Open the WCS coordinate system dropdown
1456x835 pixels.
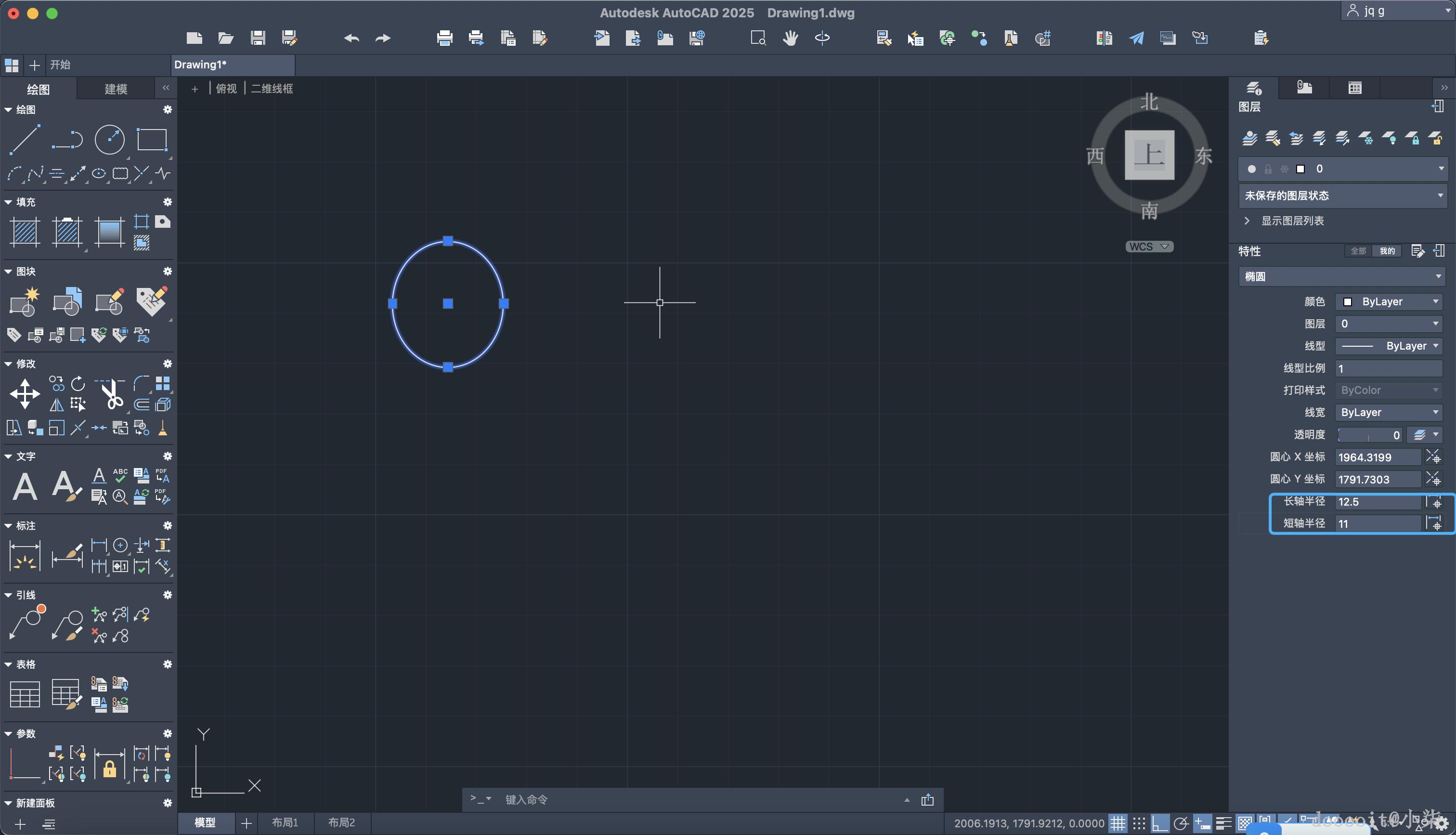pyautogui.click(x=1149, y=247)
